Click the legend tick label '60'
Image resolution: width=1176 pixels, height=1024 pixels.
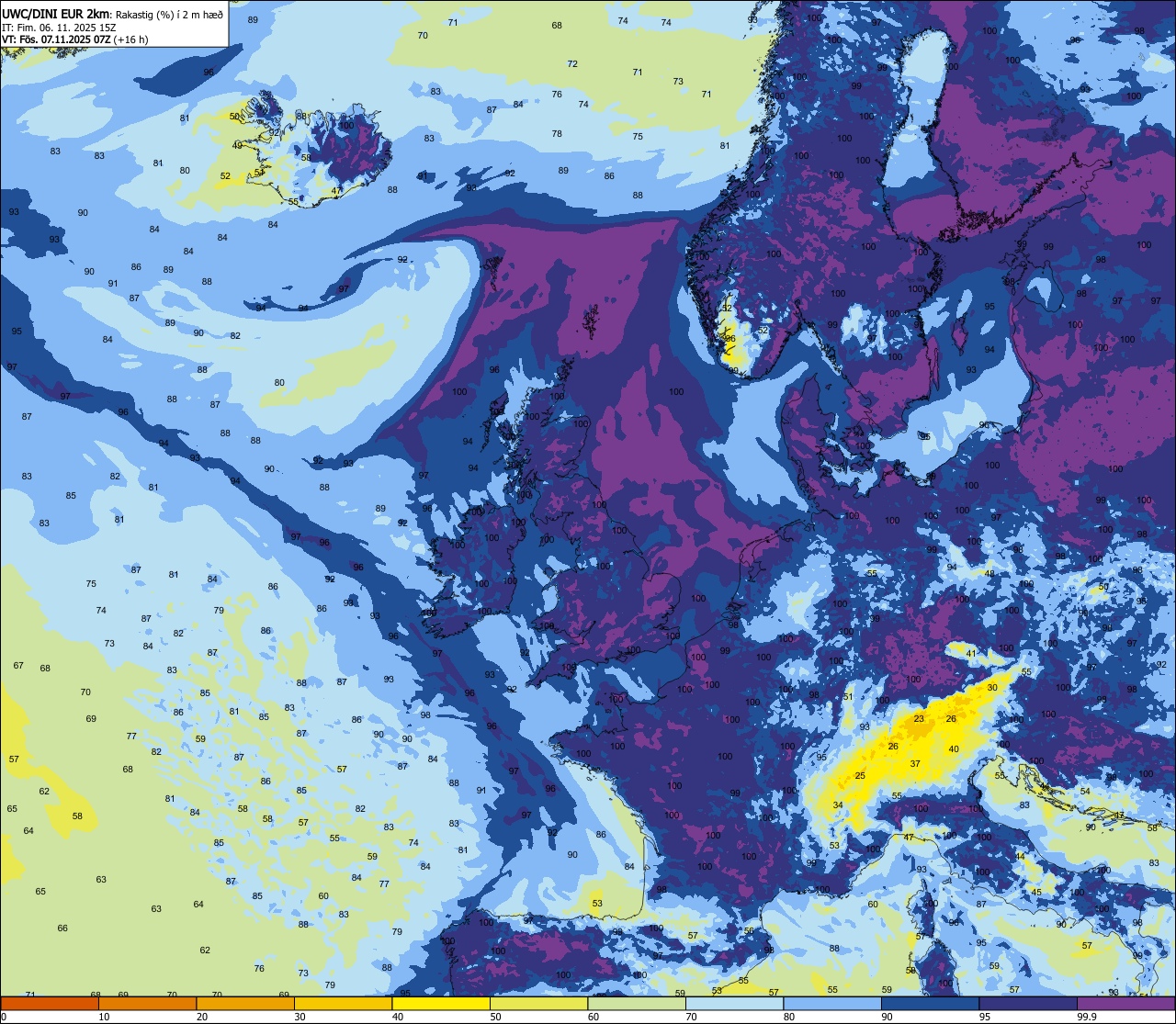(x=594, y=1017)
